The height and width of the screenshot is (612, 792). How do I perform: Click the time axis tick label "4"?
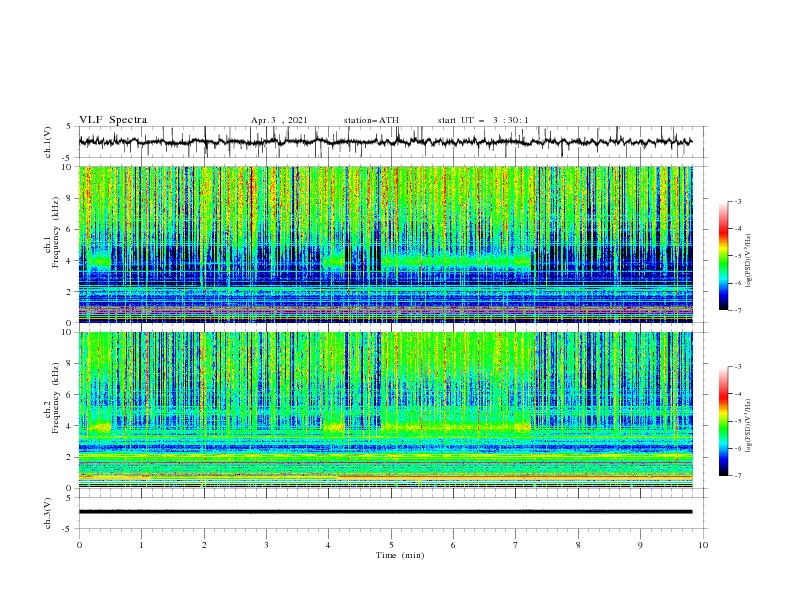coord(328,545)
